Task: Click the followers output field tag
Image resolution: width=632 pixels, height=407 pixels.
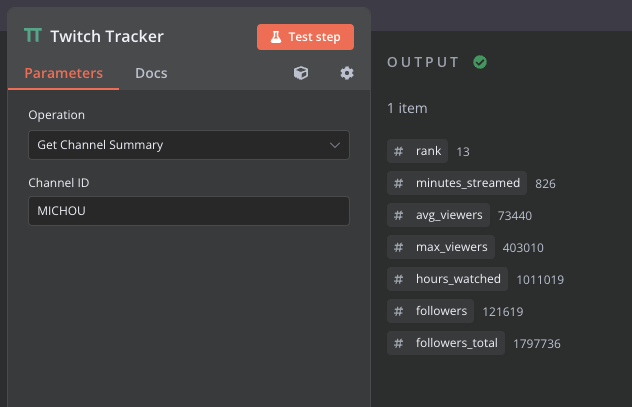Action: 431,311
